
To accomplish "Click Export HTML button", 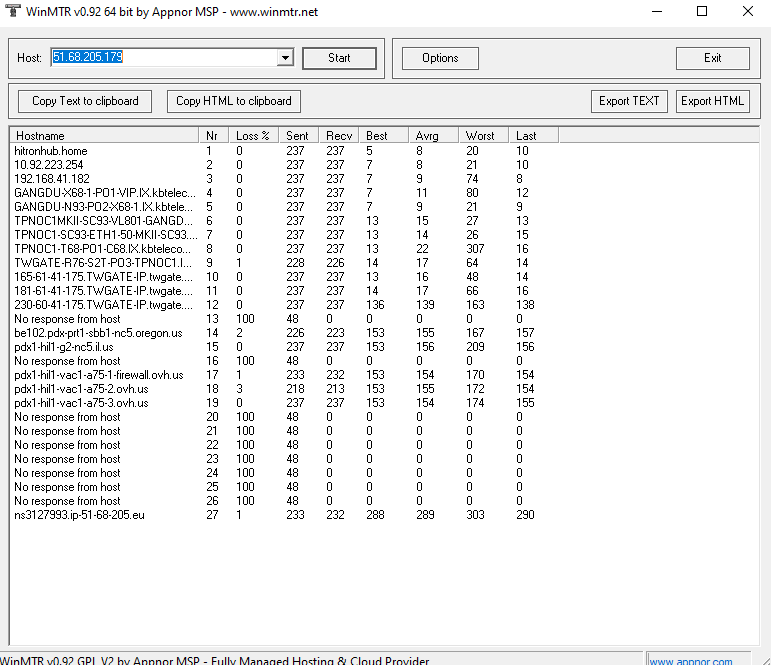I will point(713,101).
